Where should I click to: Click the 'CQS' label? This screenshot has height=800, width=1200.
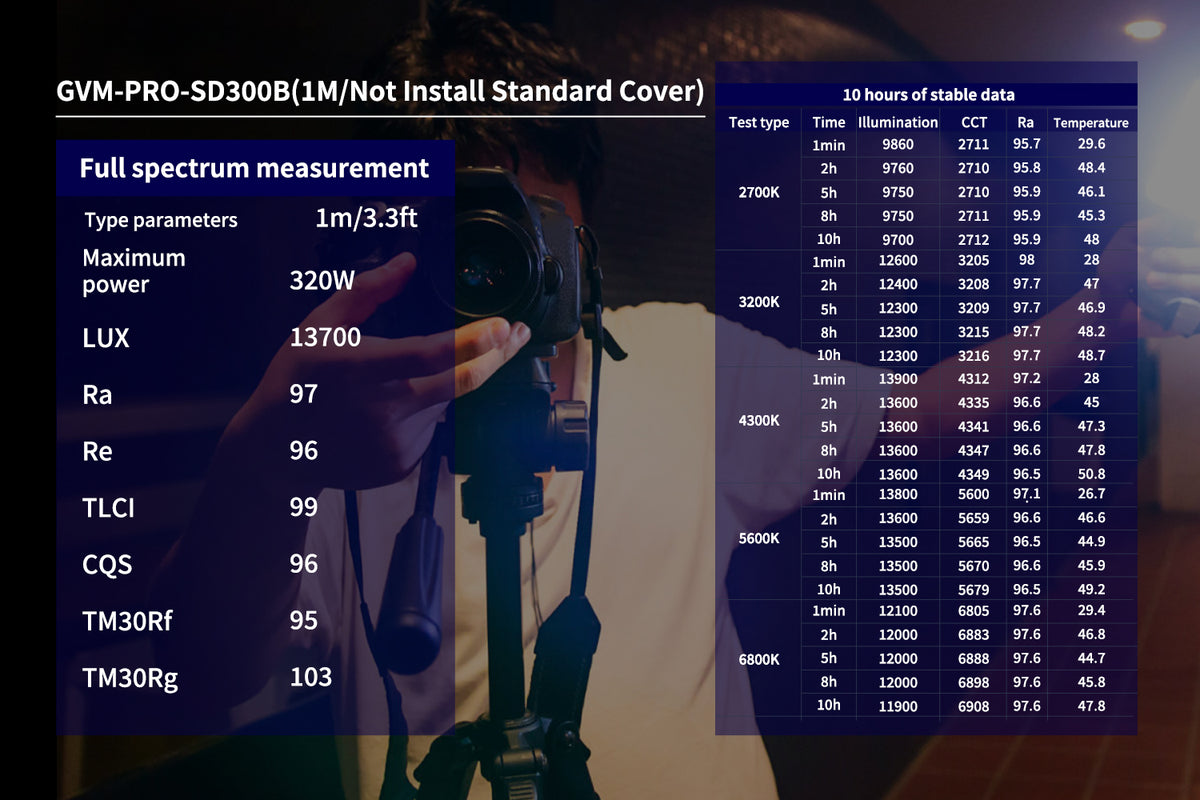point(107,566)
